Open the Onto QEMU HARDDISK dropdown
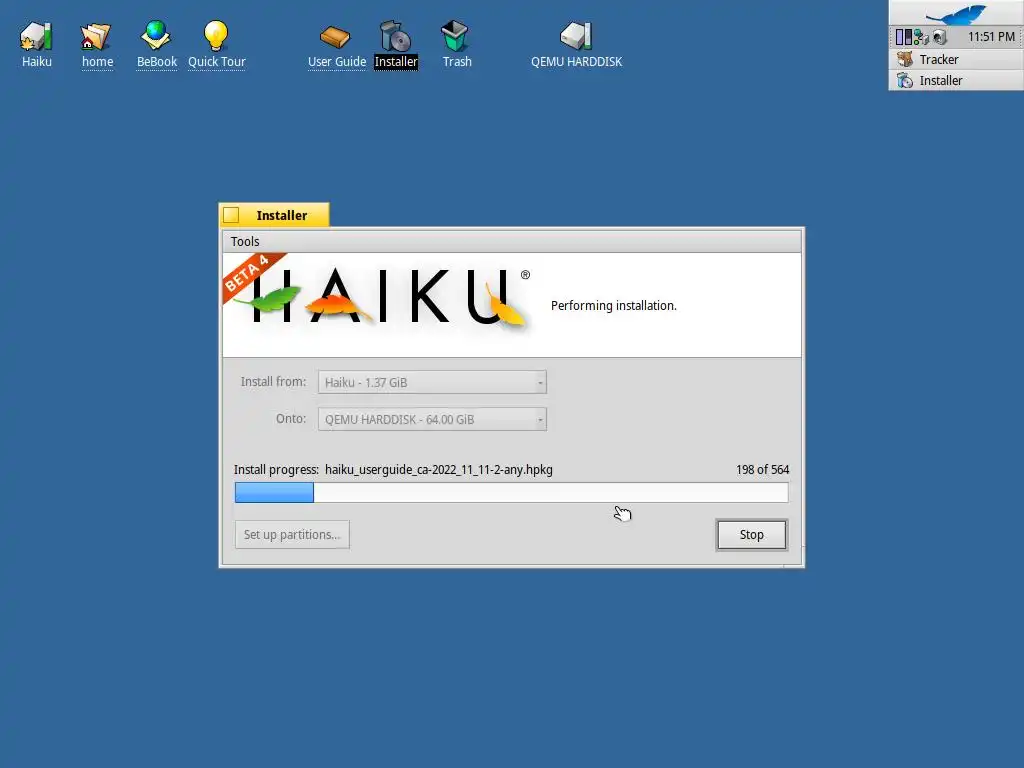 point(432,419)
